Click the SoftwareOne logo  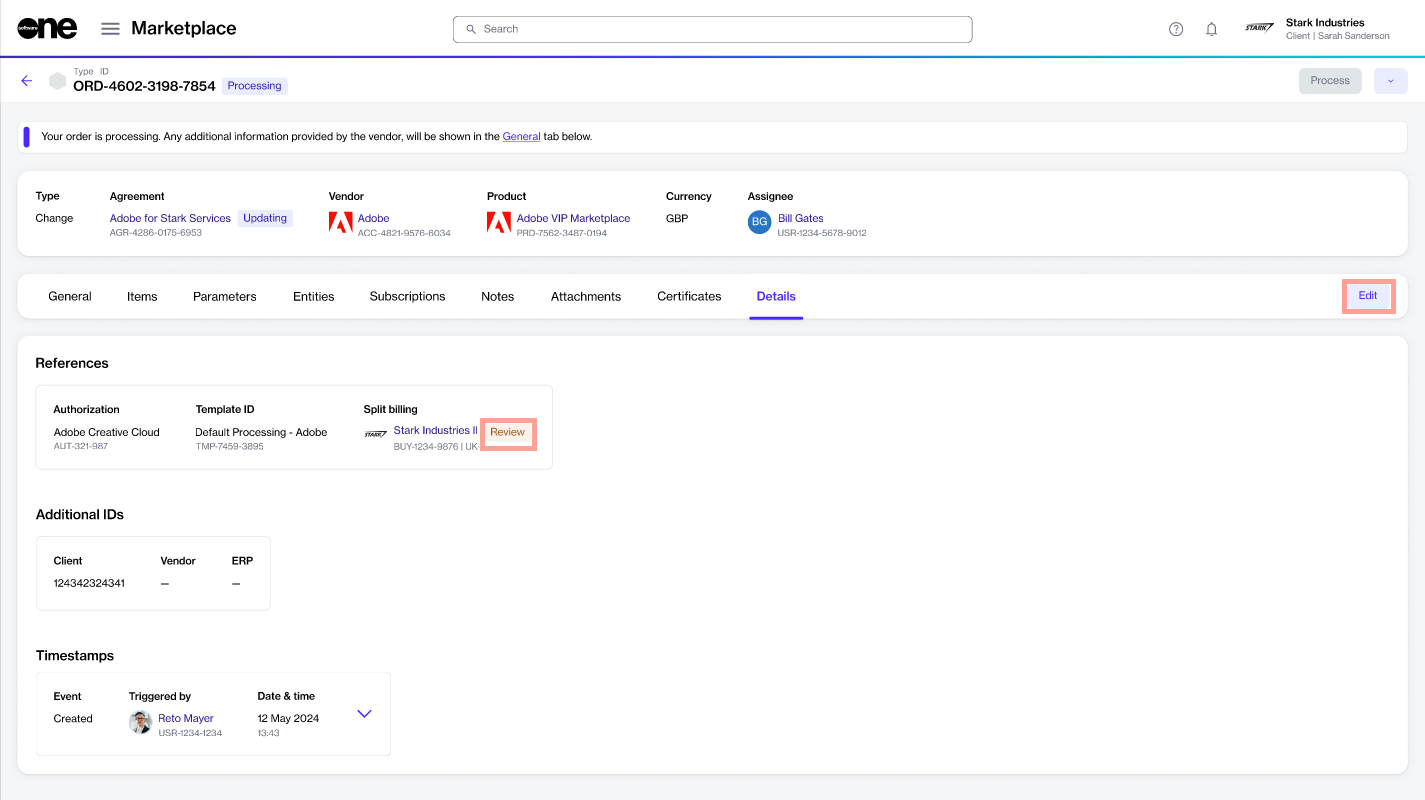47,29
